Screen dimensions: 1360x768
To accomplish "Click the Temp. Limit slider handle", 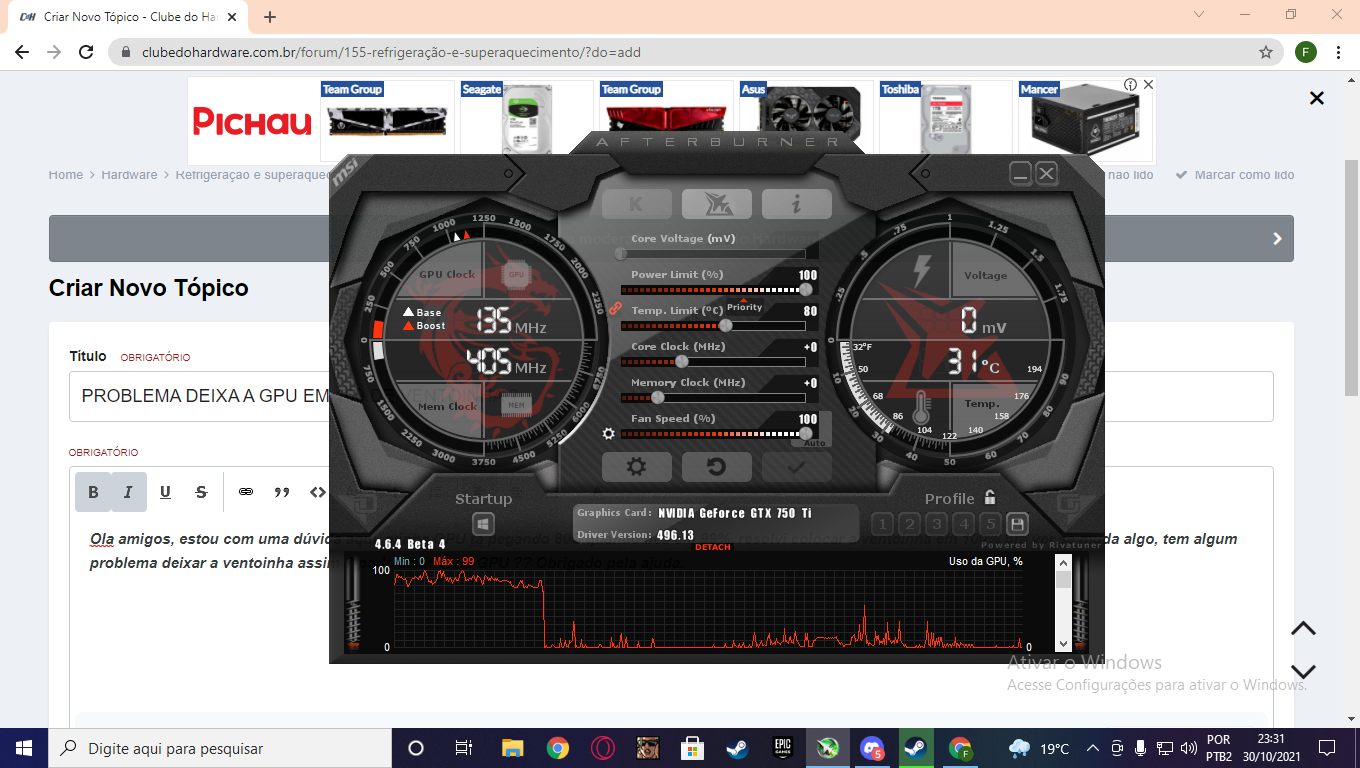I will 726,325.
